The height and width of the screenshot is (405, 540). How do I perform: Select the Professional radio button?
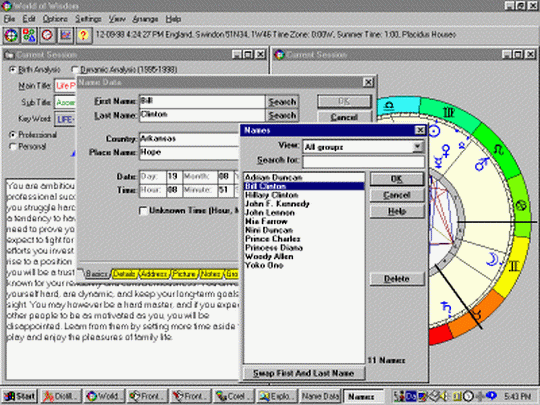pos(13,135)
